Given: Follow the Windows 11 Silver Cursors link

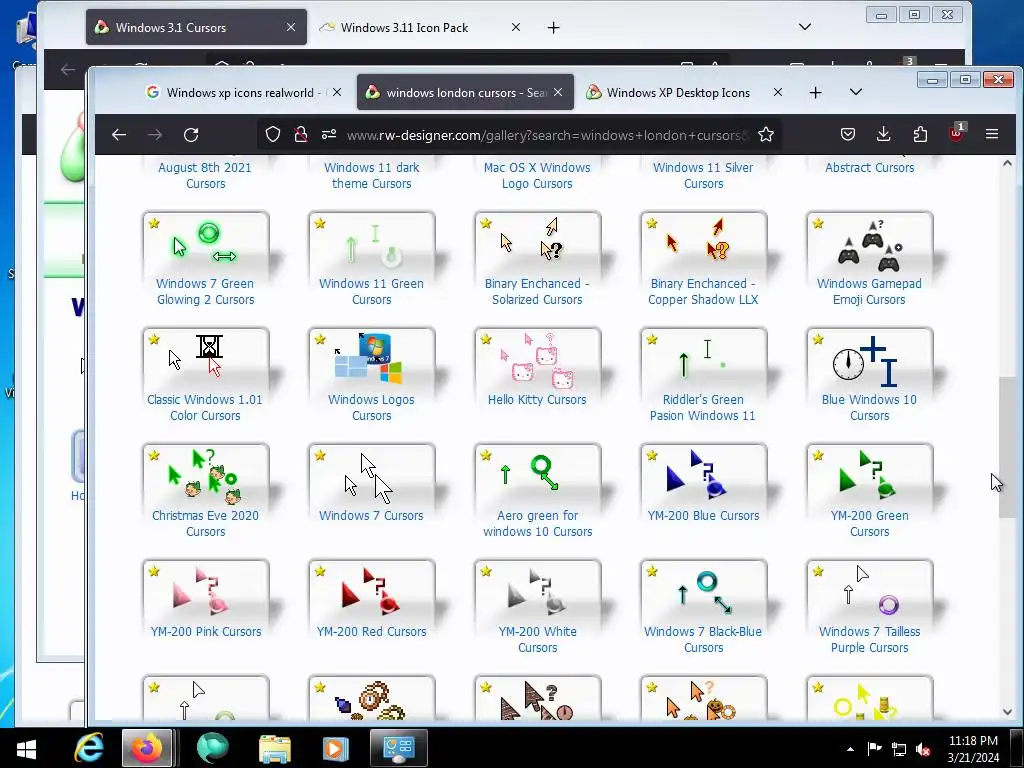Looking at the screenshot, I should click(703, 175).
